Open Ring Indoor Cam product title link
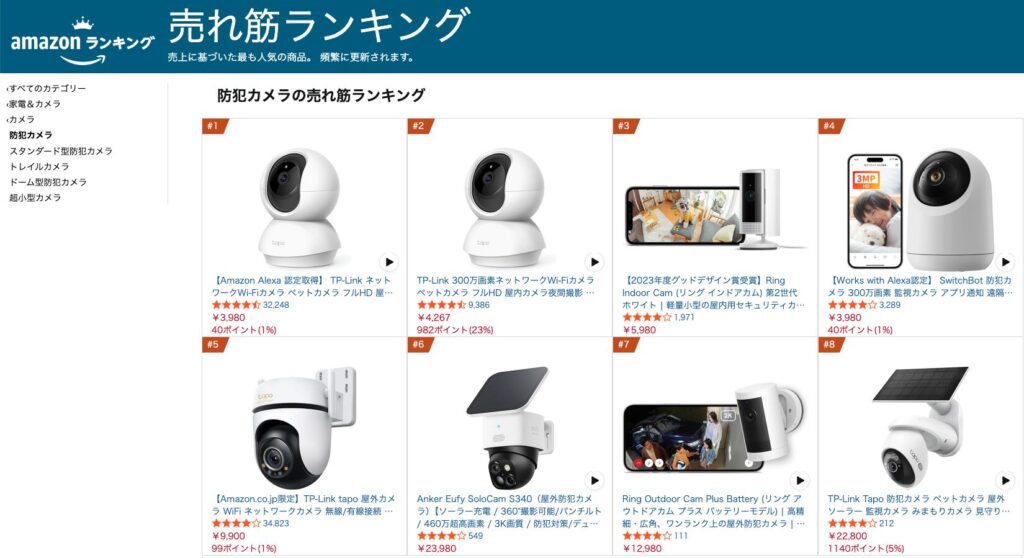Screen dimensions: 1024x558 pos(713,293)
